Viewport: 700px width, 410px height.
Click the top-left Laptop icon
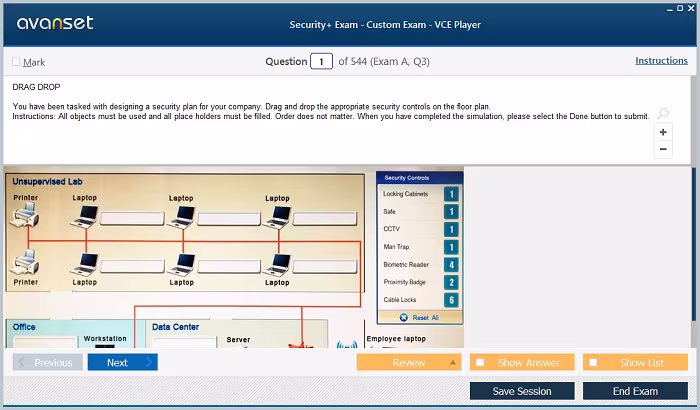[x=84, y=217]
